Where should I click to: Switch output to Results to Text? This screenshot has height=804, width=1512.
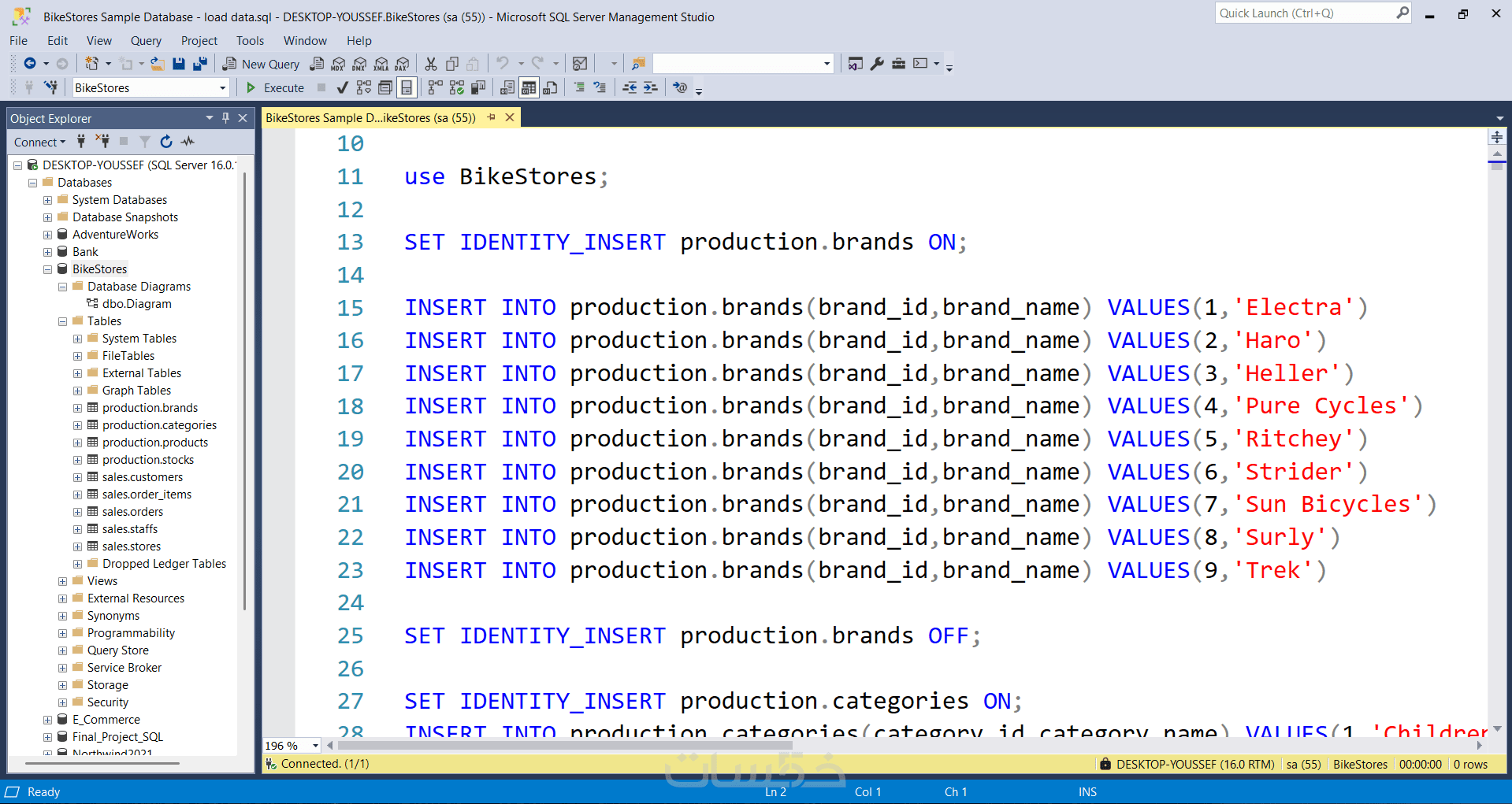[507, 87]
